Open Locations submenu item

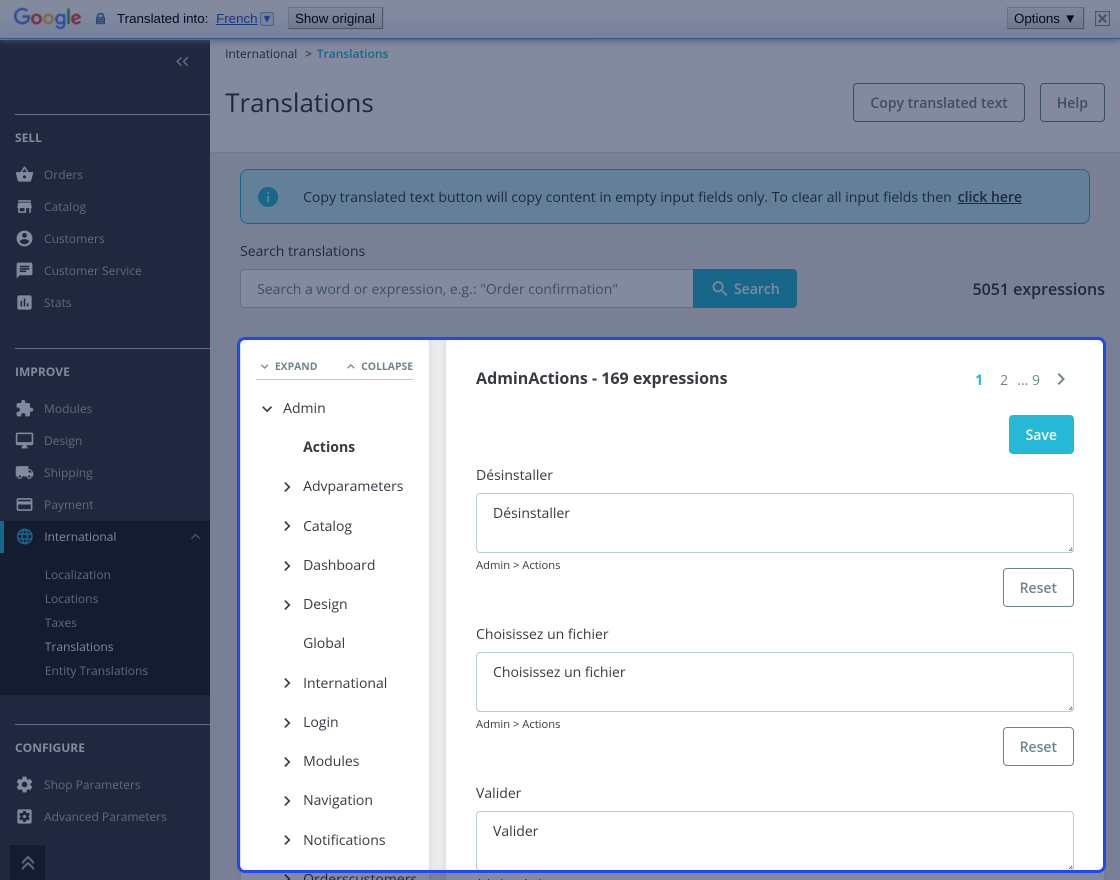71,599
